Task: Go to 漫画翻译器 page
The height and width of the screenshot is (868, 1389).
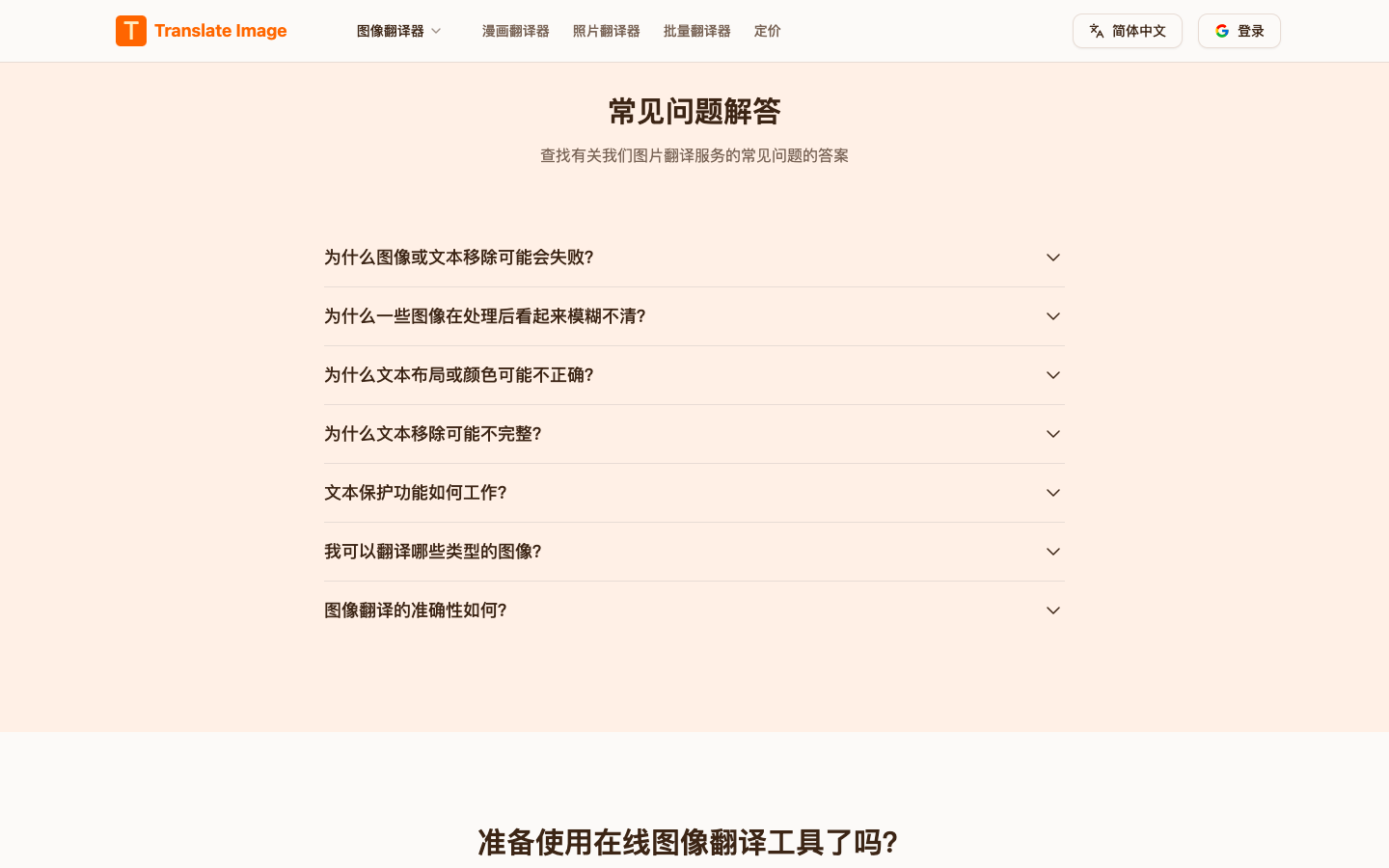Action: [x=516, y=31]
